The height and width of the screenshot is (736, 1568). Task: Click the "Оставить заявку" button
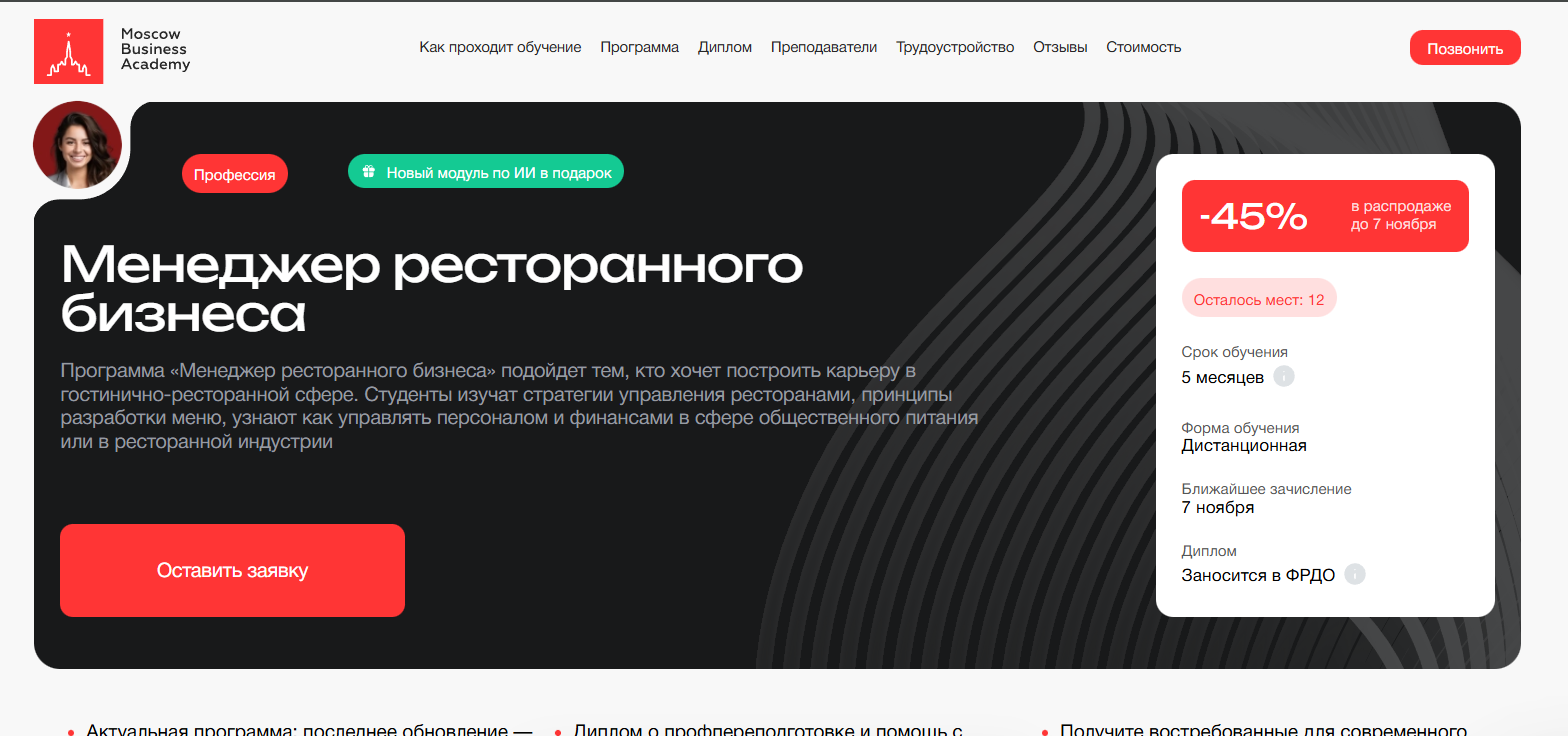pyautogui.click(x=232, y=571)
